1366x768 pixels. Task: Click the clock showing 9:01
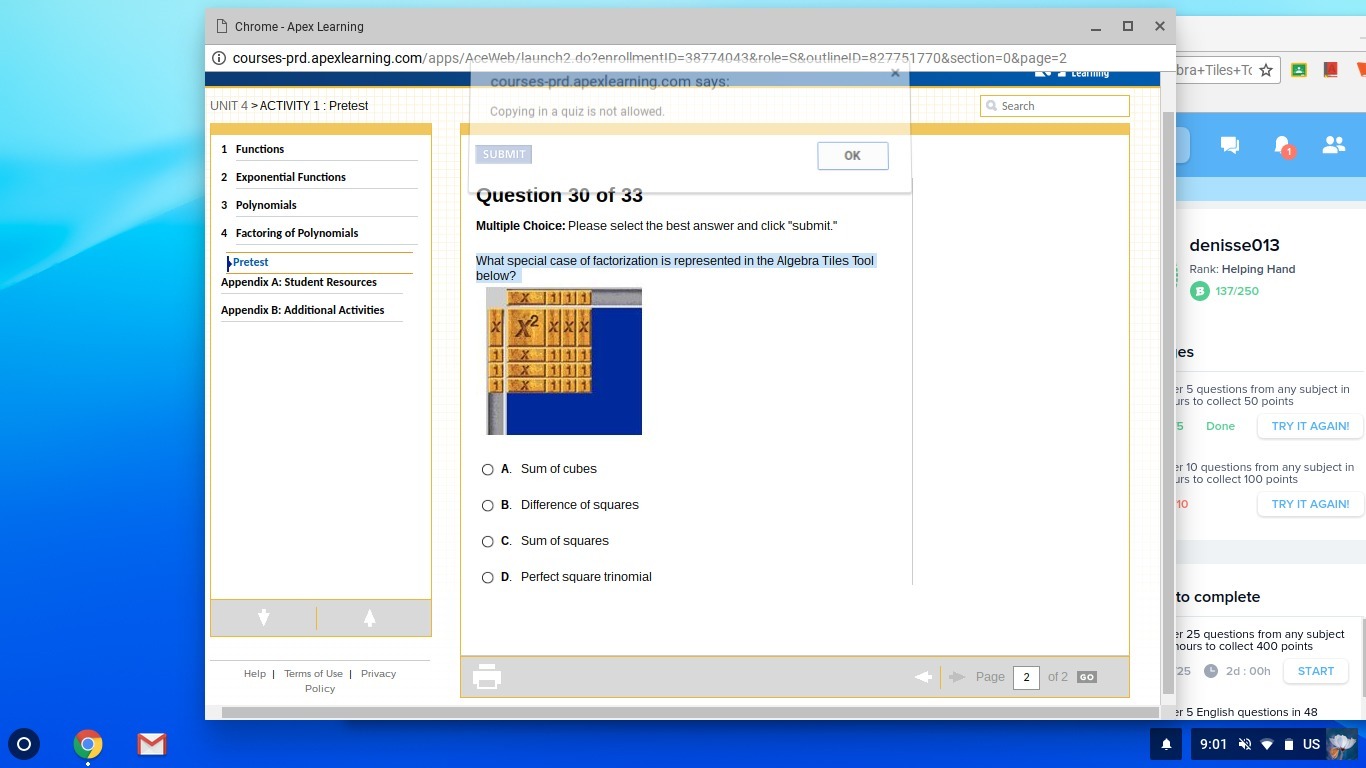(1213, 744)
